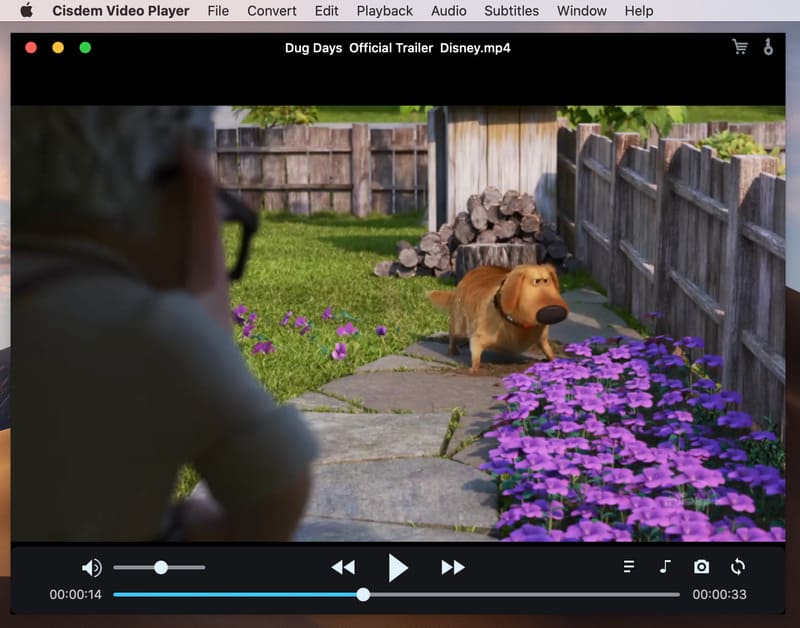Click the elapsed time 00:00:14
Viewport: 800px width, 628px height.
point(76,594)
